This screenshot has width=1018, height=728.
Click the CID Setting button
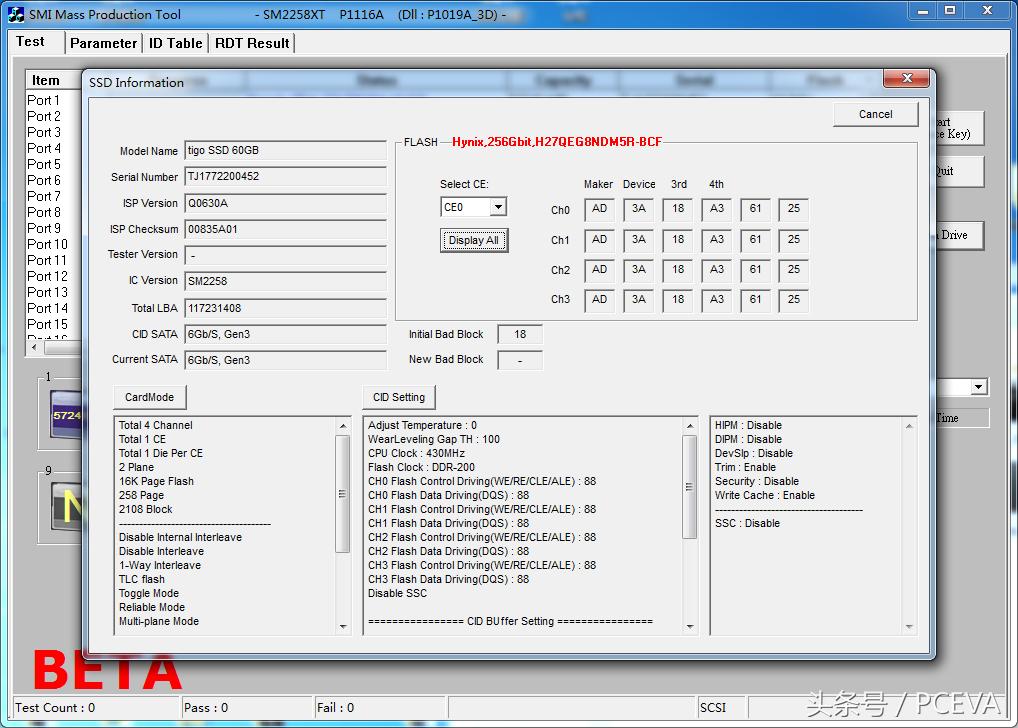point(399,397)
